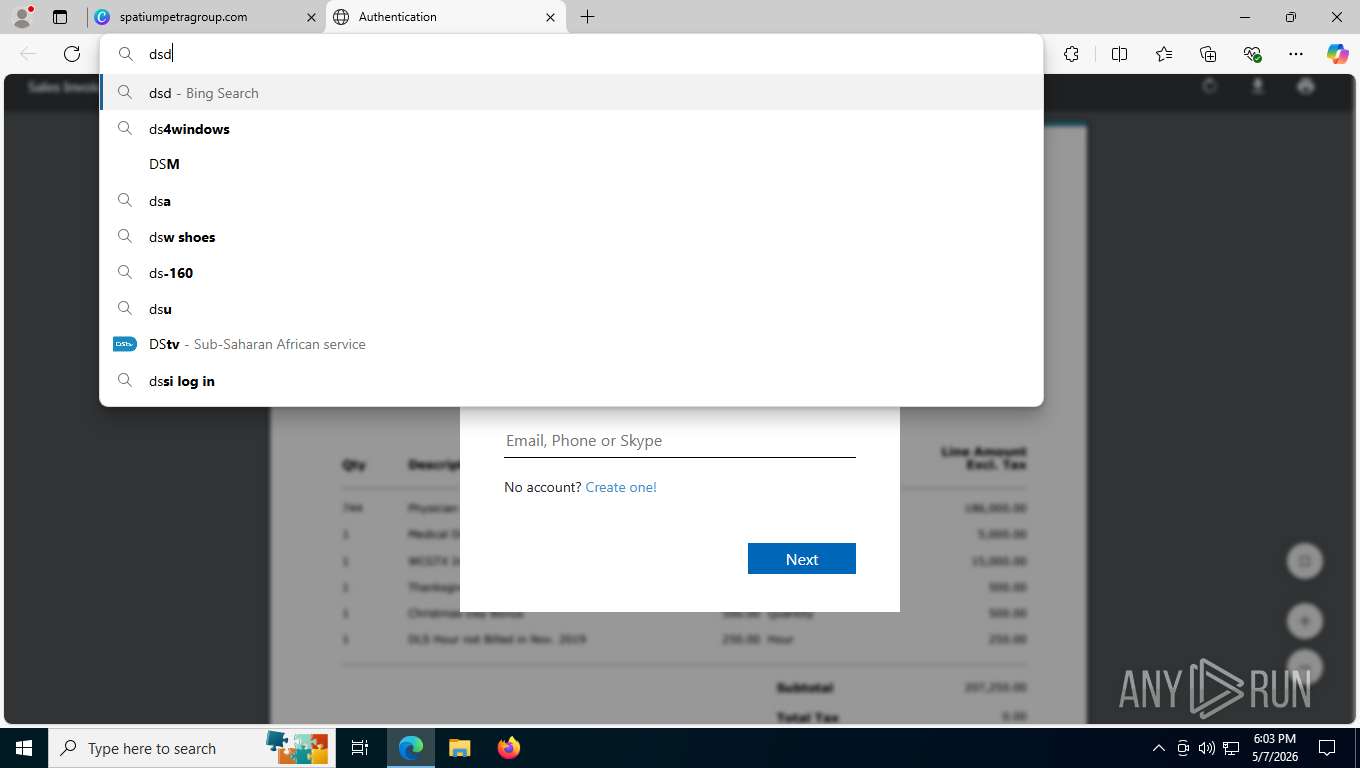
Task: Click the Email, Phone or Skype field
Action: click(x=680, y=441)
